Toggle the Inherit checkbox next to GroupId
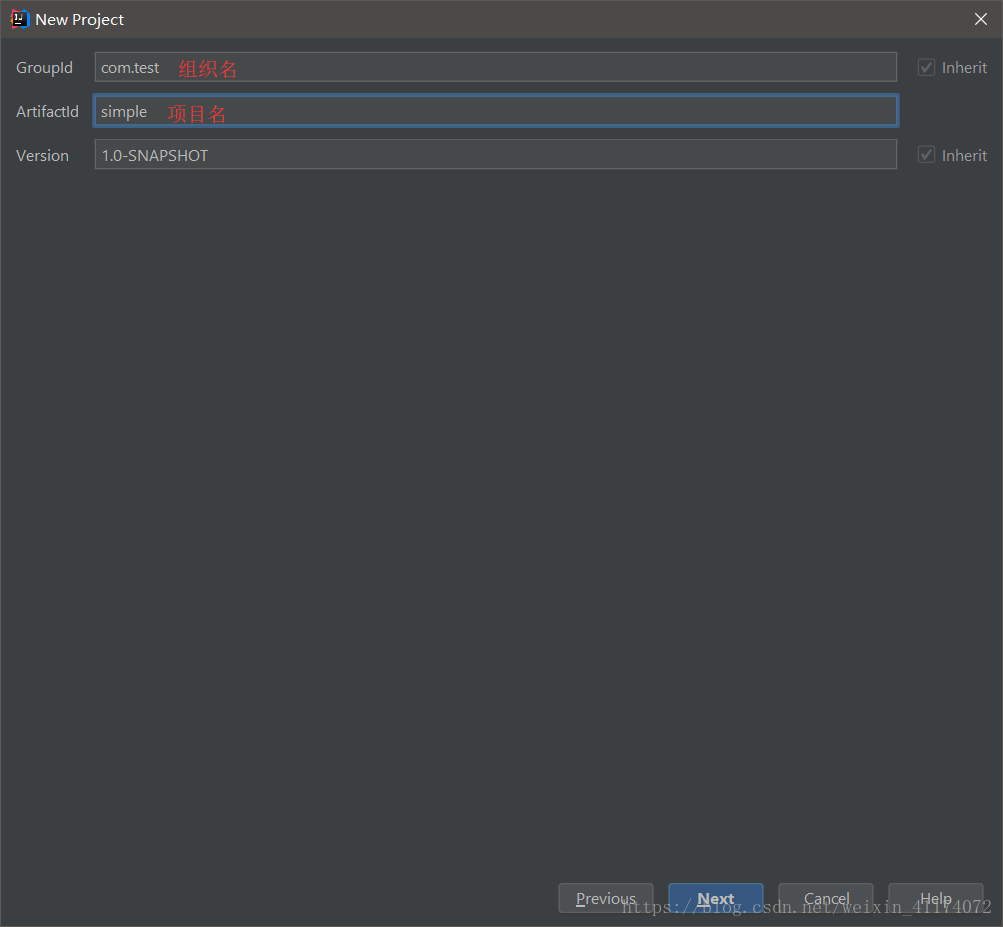Screen dimensions: 1003x927 pyautogui.click(x=926, y=67)
